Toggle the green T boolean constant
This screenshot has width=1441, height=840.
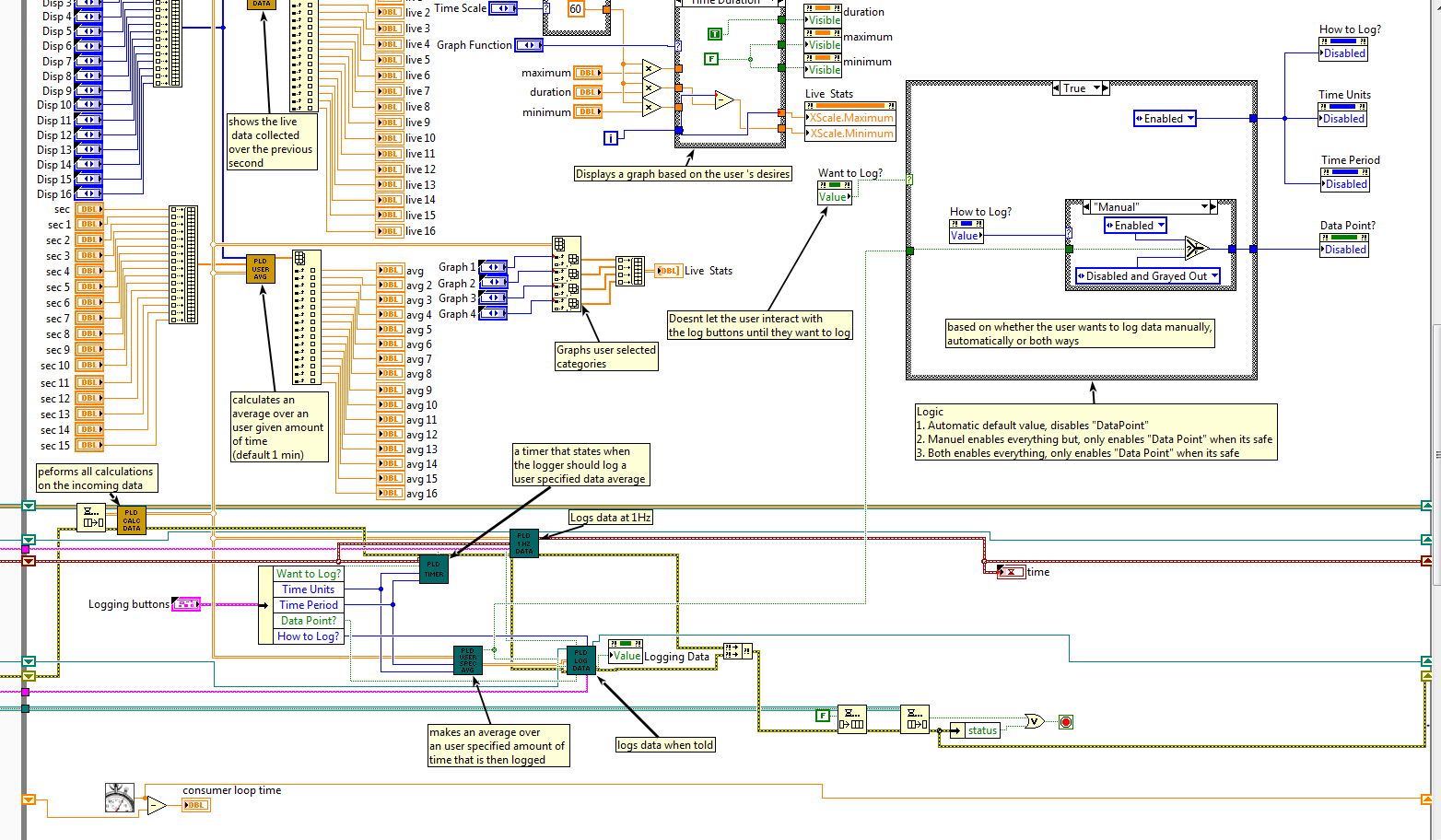click(x=714, y=34)
